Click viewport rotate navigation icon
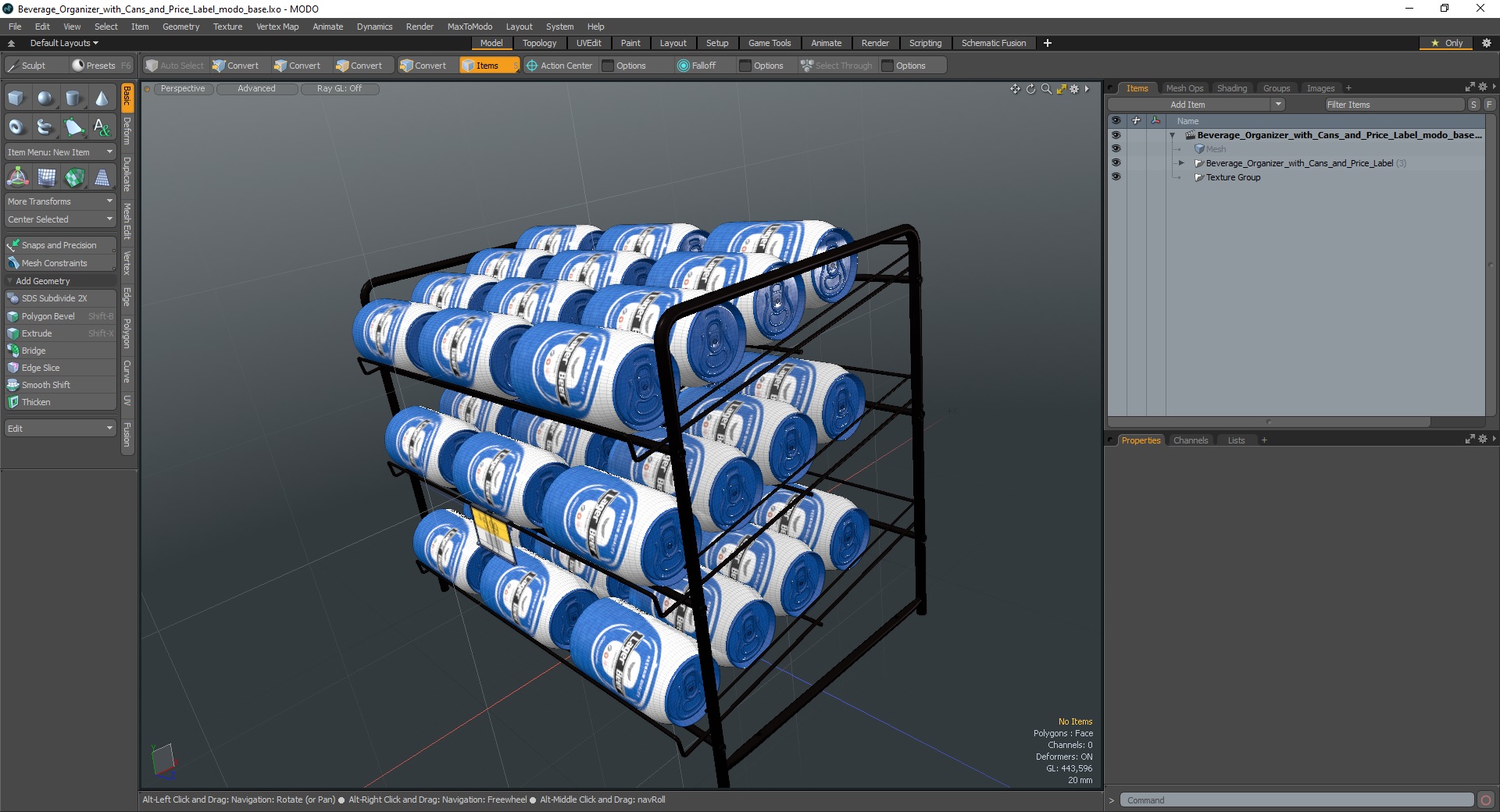 [1030, 89]
